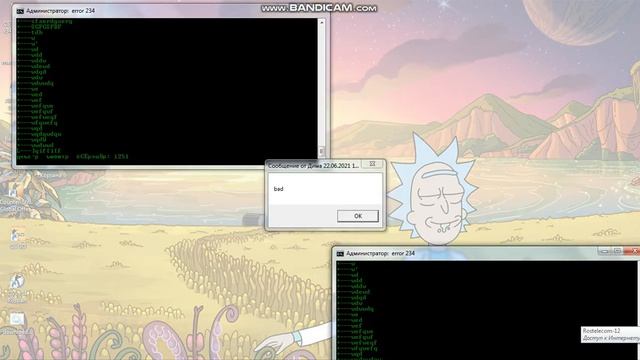
Task: Click the upper console title 'Администратор: error 234'
Action: (x=60, y=11)
